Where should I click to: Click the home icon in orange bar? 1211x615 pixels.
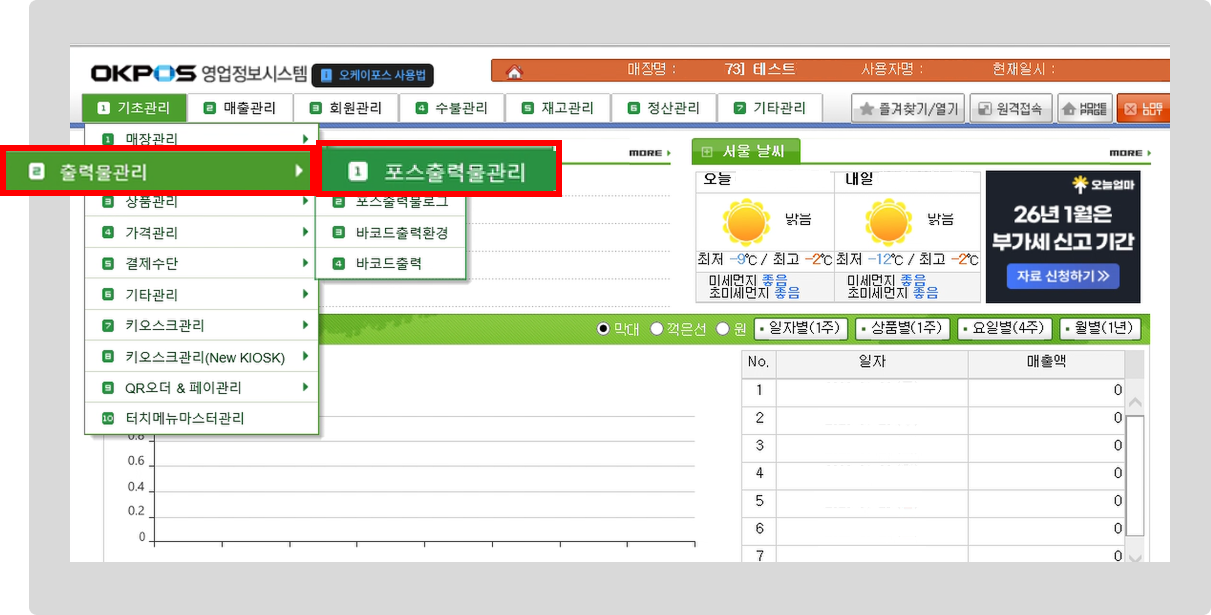[514, 71]
